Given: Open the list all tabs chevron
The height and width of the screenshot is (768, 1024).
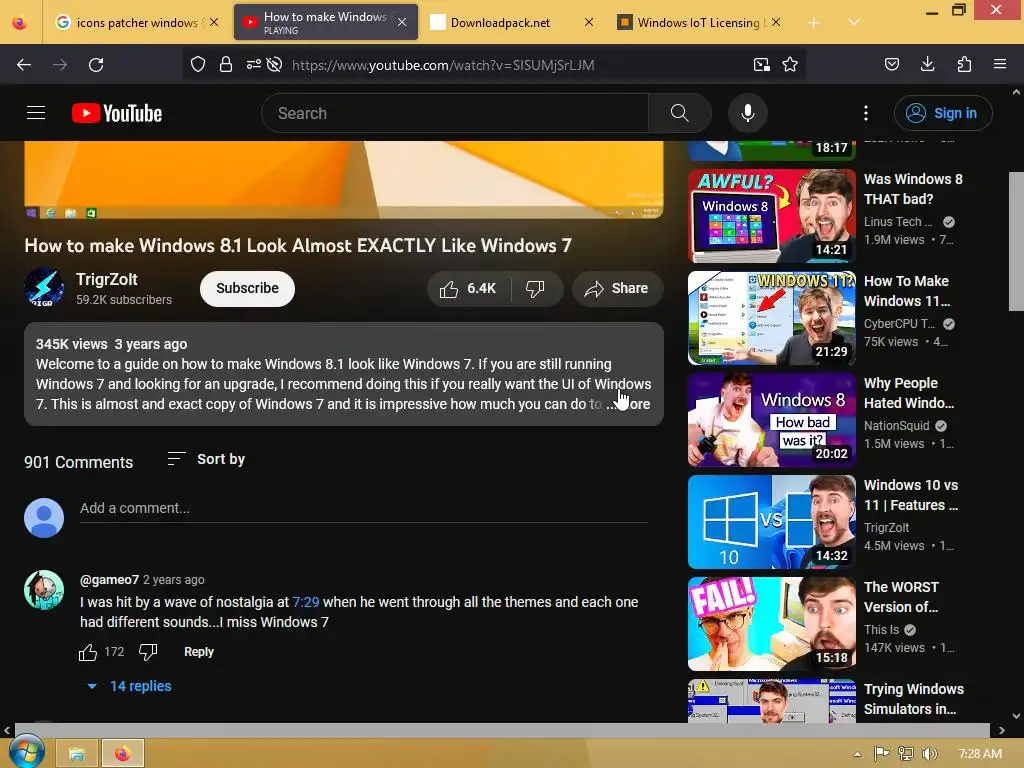Looking at the screenshot, I should (x=854, y=22).
